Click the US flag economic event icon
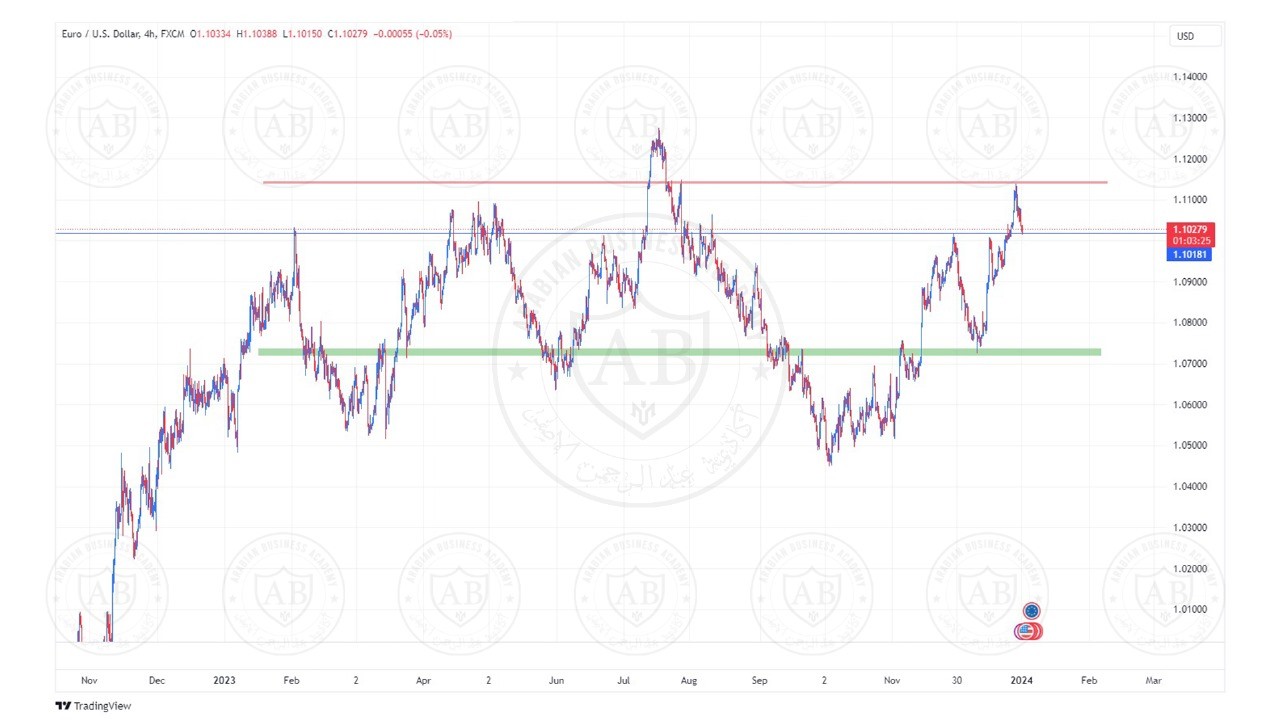The image size is (1280, 720). point(1024,631)
